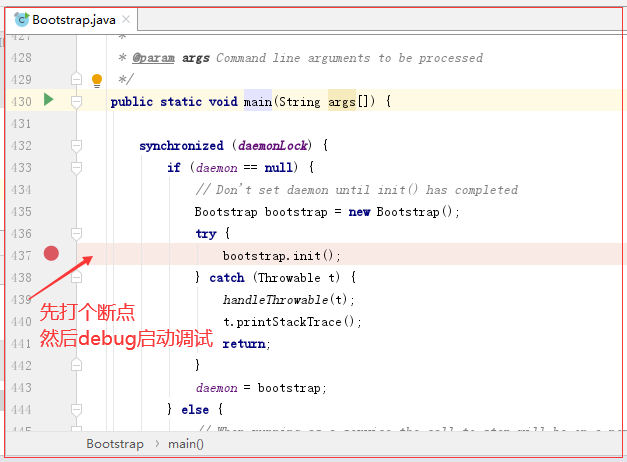
Task: Collapse the javadoc comment fold at line 429
Action: point(76,79)
